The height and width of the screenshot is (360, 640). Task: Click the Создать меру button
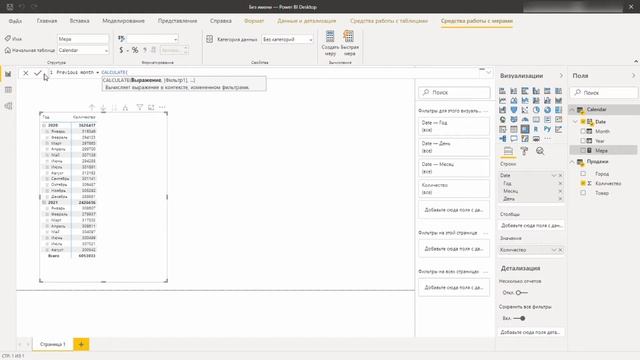pos(330,43)
